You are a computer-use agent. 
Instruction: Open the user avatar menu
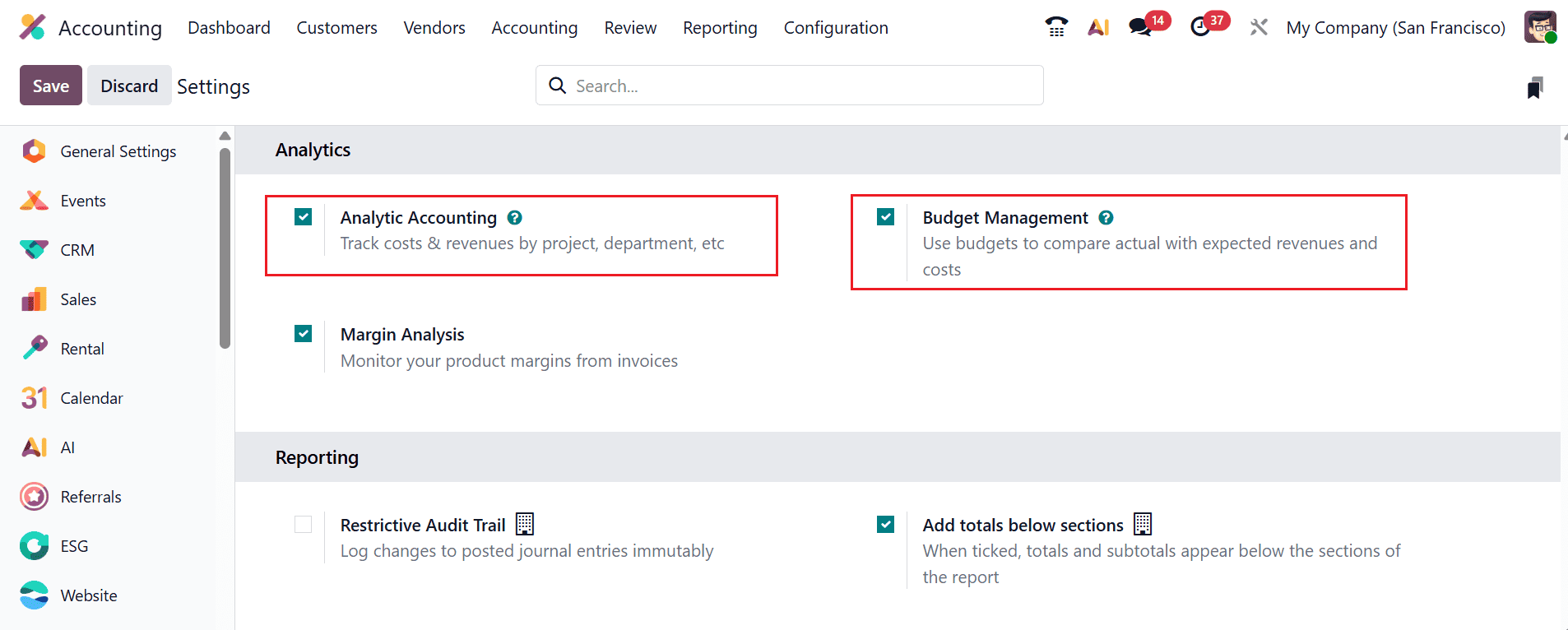[1540, 27]
